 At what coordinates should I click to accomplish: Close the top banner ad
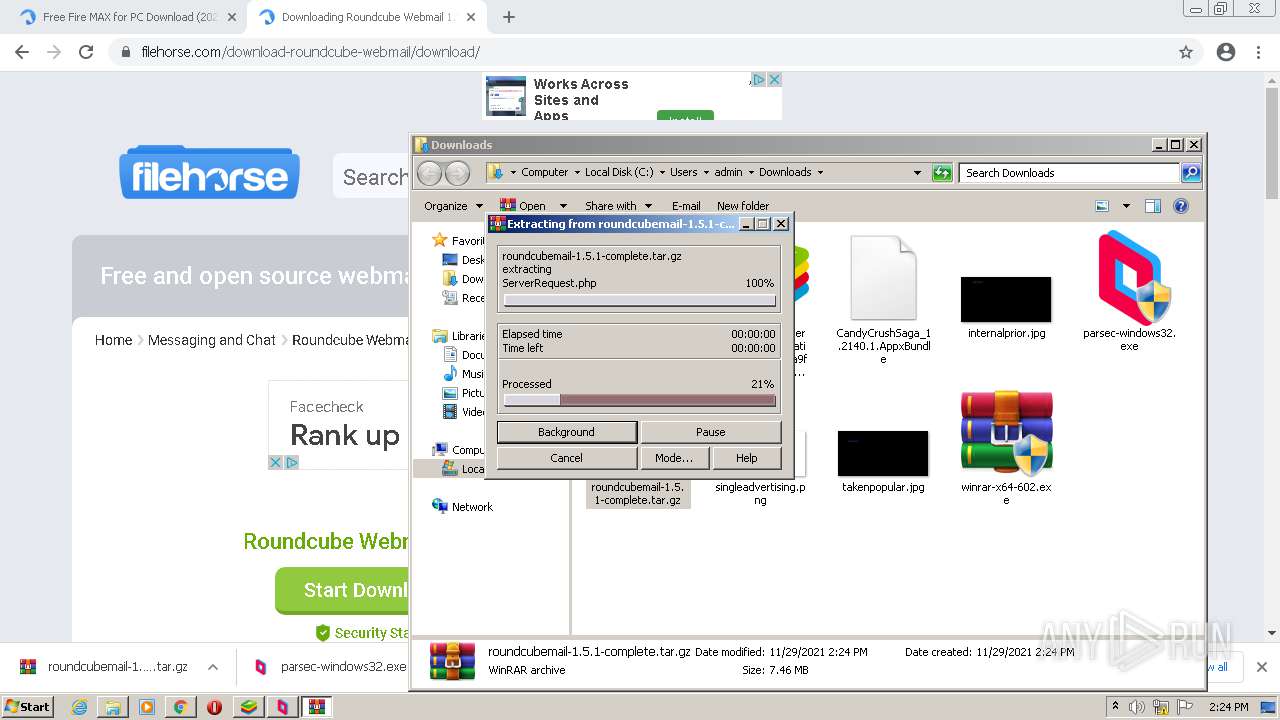(x=774, y=79)
